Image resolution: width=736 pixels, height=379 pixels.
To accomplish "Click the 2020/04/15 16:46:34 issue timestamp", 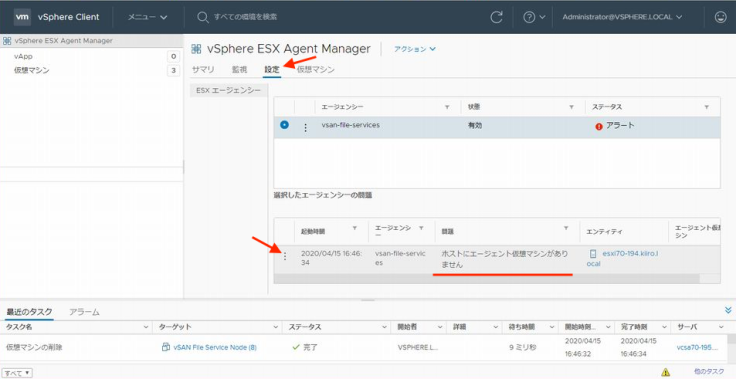I will [331, 258].
